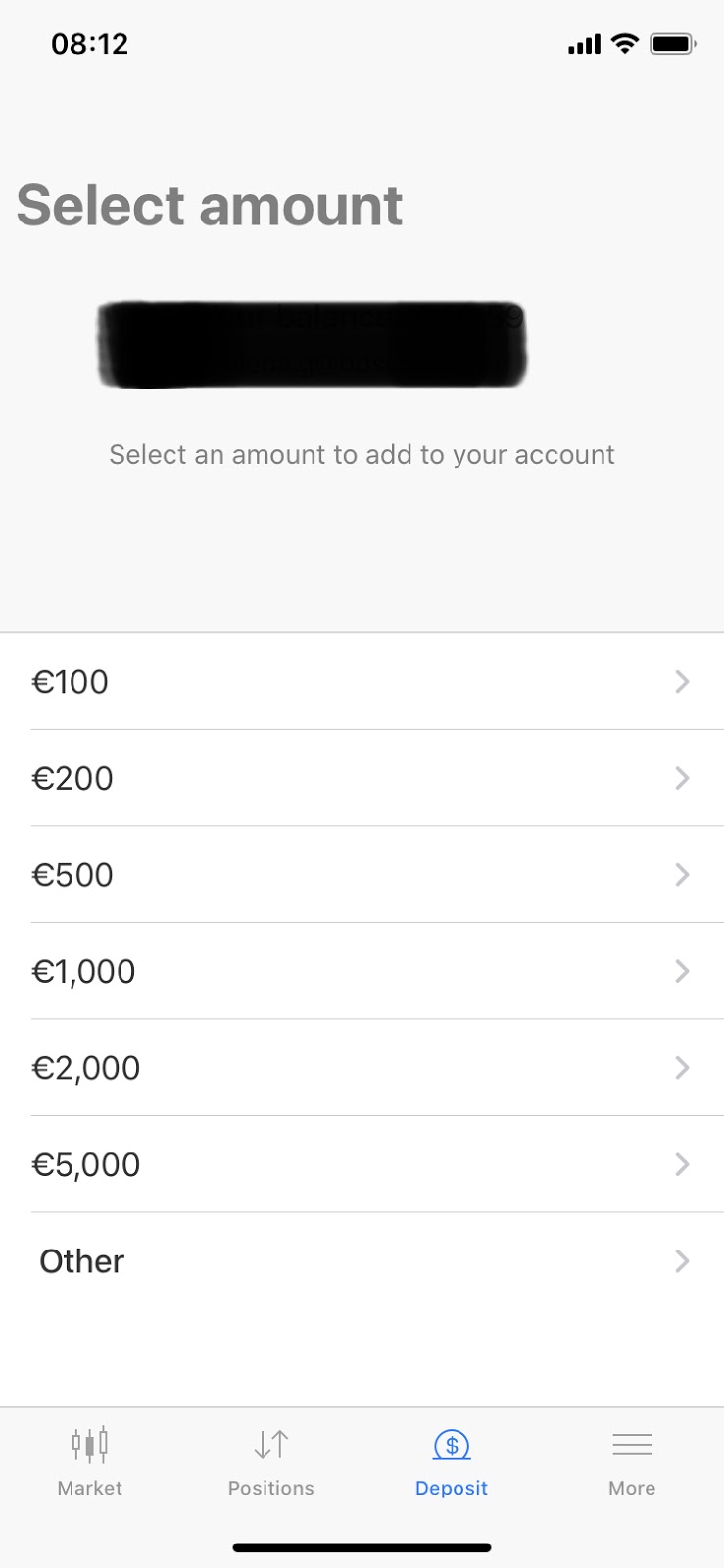Choose the €1,000 deposit amount
The width and height of the screenshot is (724, 1568).
[x=83, y=971]
